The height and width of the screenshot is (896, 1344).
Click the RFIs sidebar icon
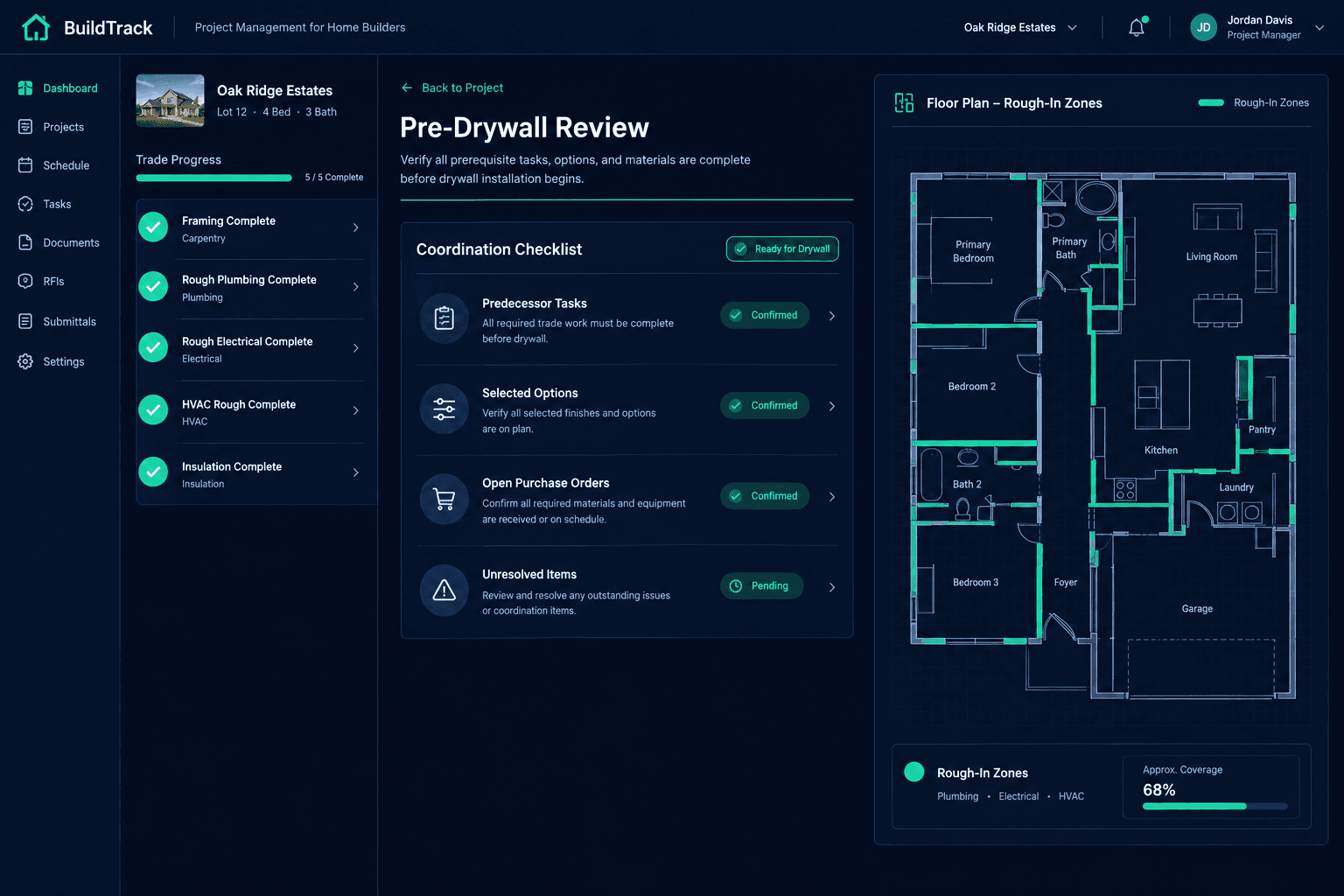[x=25, y=281]
